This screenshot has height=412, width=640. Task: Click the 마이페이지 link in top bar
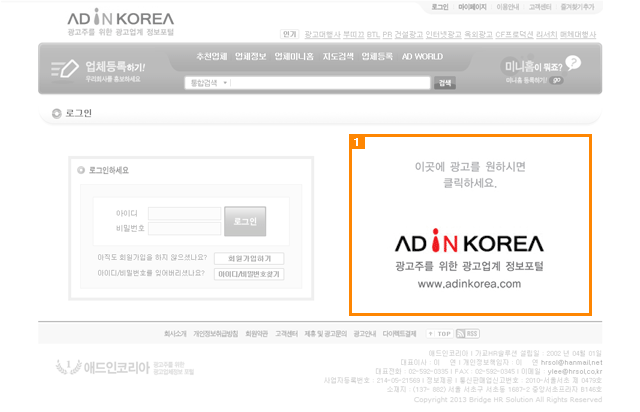pyautogui.click(x=472, y=7)
